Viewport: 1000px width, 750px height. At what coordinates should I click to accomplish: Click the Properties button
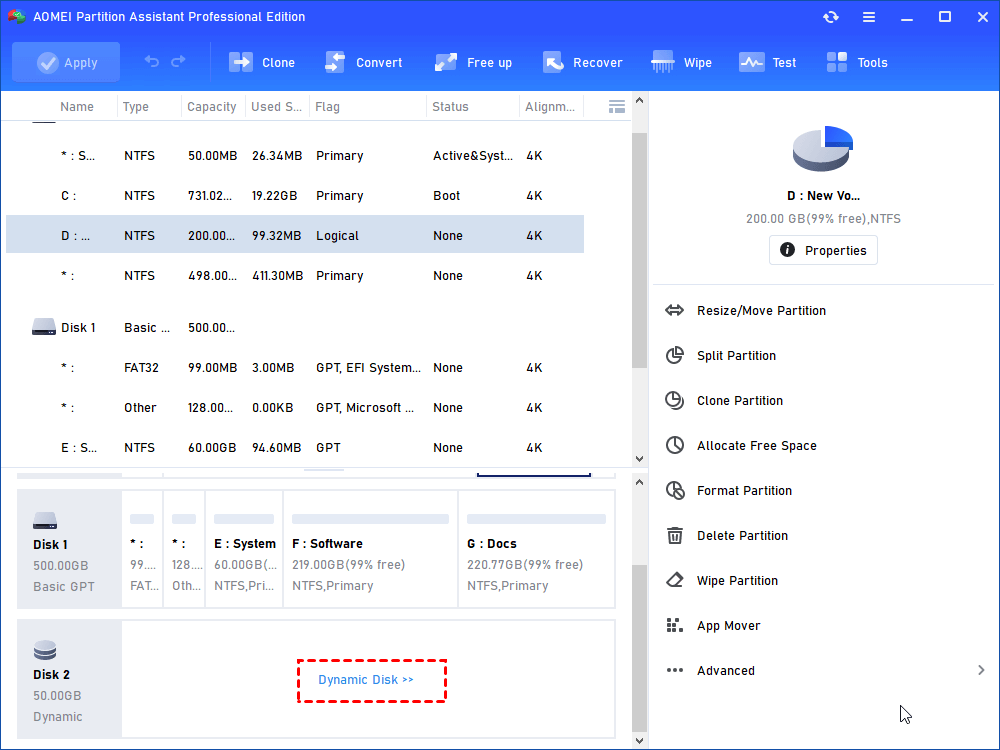click(823, 250)
